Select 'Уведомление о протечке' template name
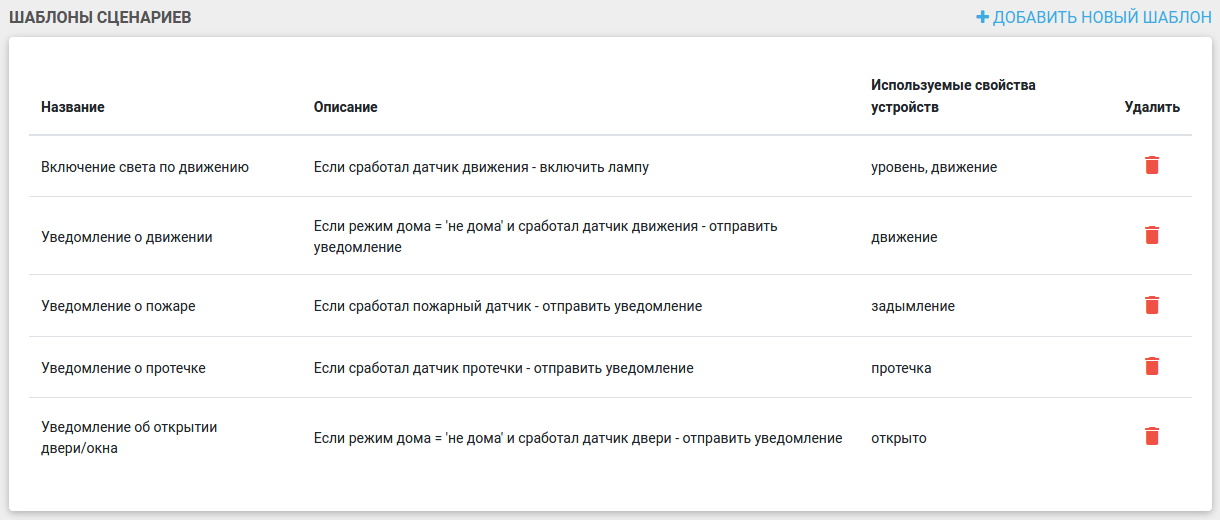The height and width of the screenshot is (520, 1220). click(x=123, y=368)
